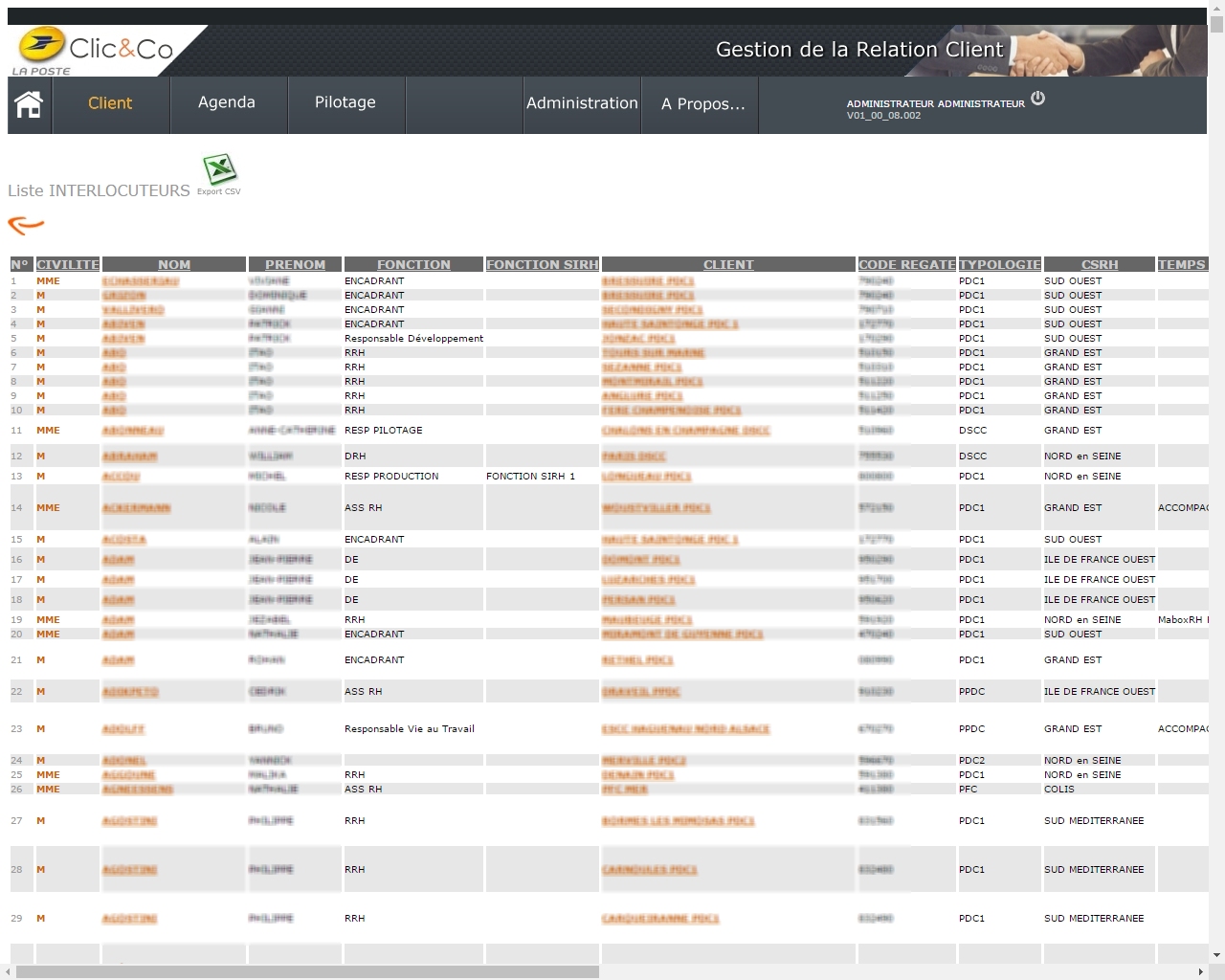This screenshot has height=980, width=1225.
Task: Click the horizontal scrollbar right arrow
Action: coord(1200,972)
